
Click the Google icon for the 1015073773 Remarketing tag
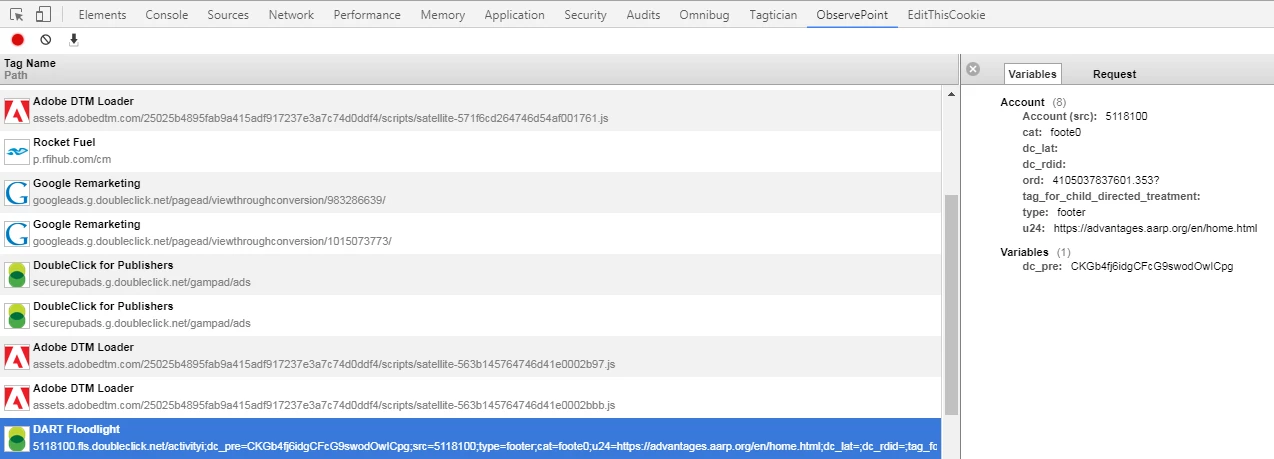(16, 233)
